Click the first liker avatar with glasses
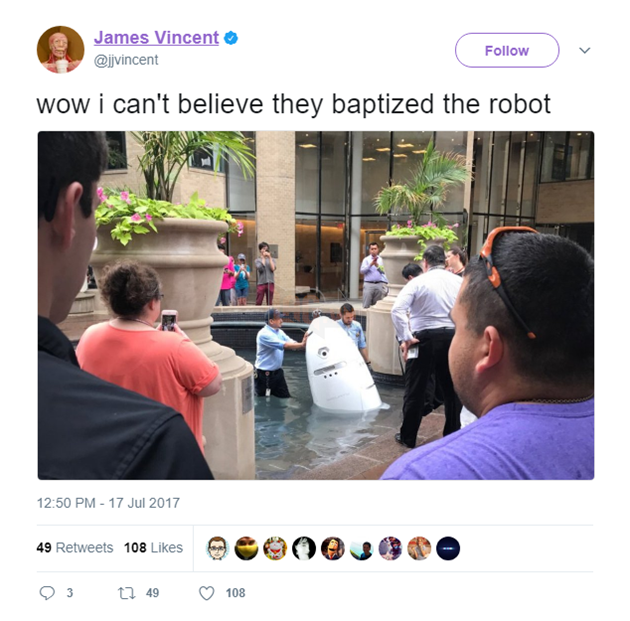Screen dimensions: 630x621 pyautogui.click(x=217, y=548)
